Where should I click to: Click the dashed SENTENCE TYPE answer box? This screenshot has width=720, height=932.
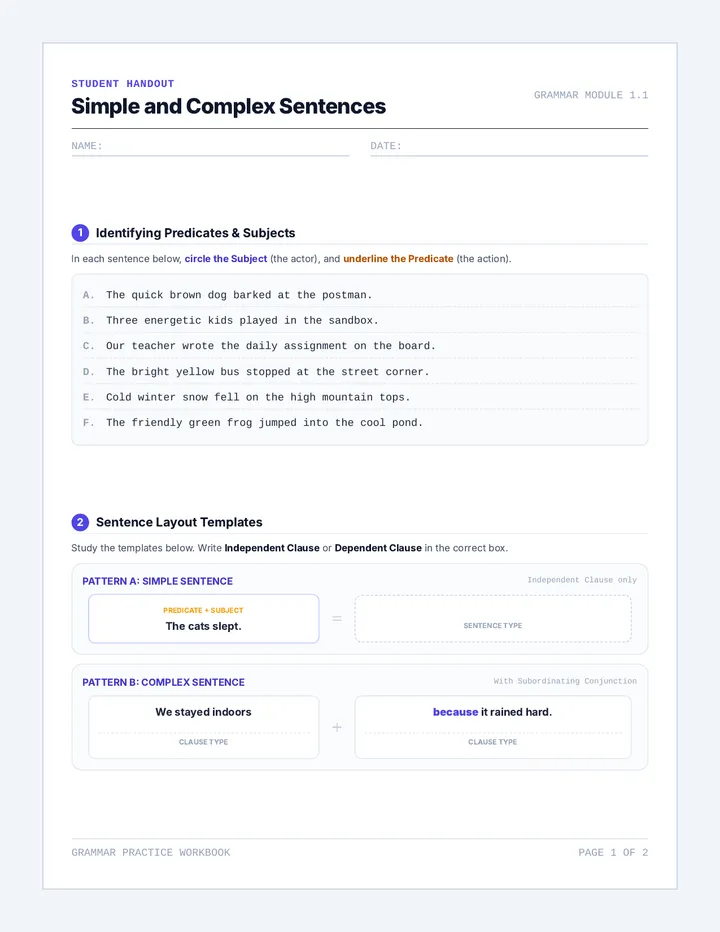tap(493, 619)
